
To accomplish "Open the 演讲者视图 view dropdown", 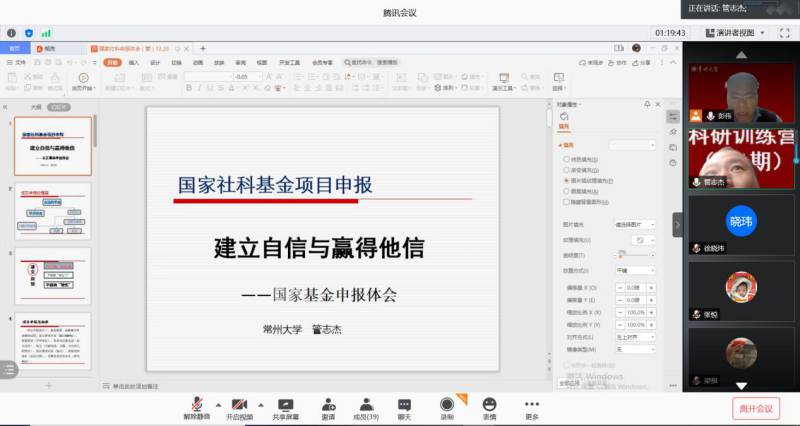I will 750,32.
